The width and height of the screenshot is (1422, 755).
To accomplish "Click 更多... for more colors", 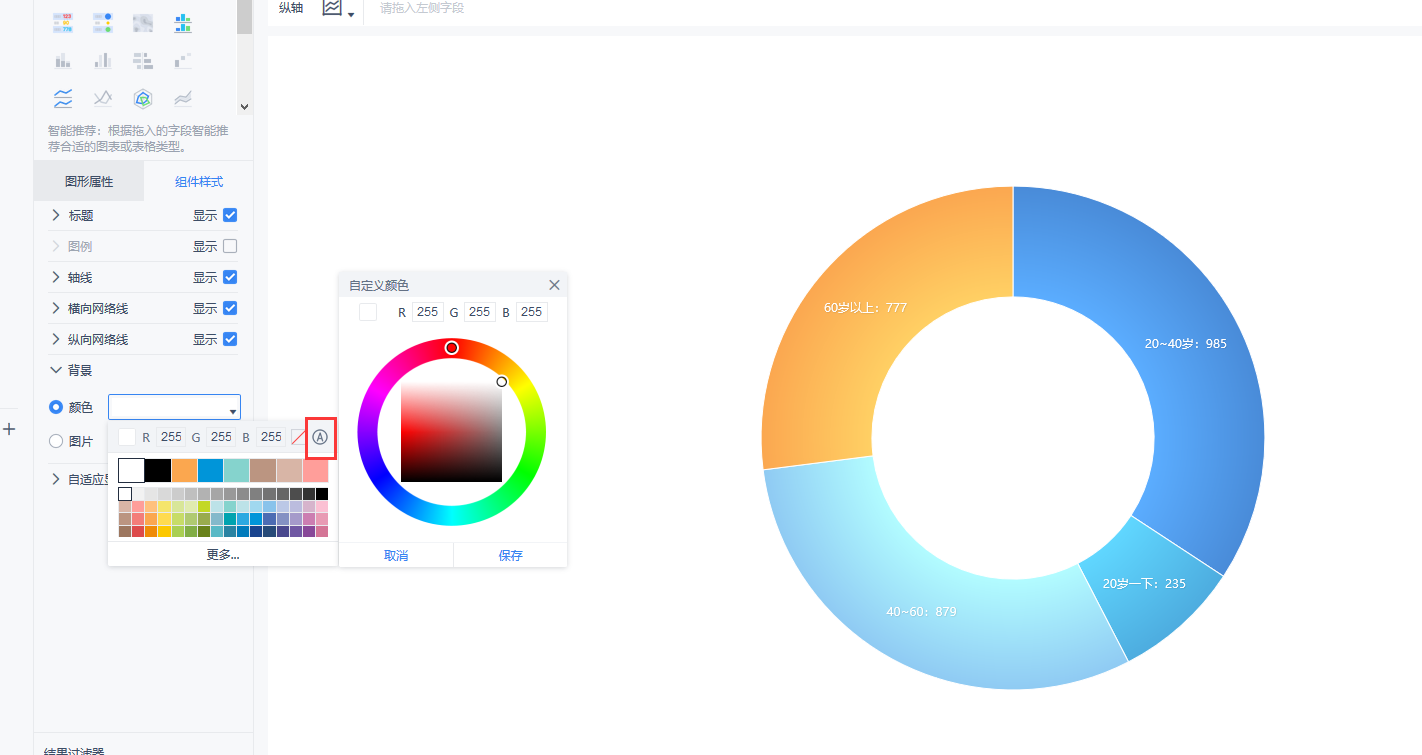I will tap(223, 554).
